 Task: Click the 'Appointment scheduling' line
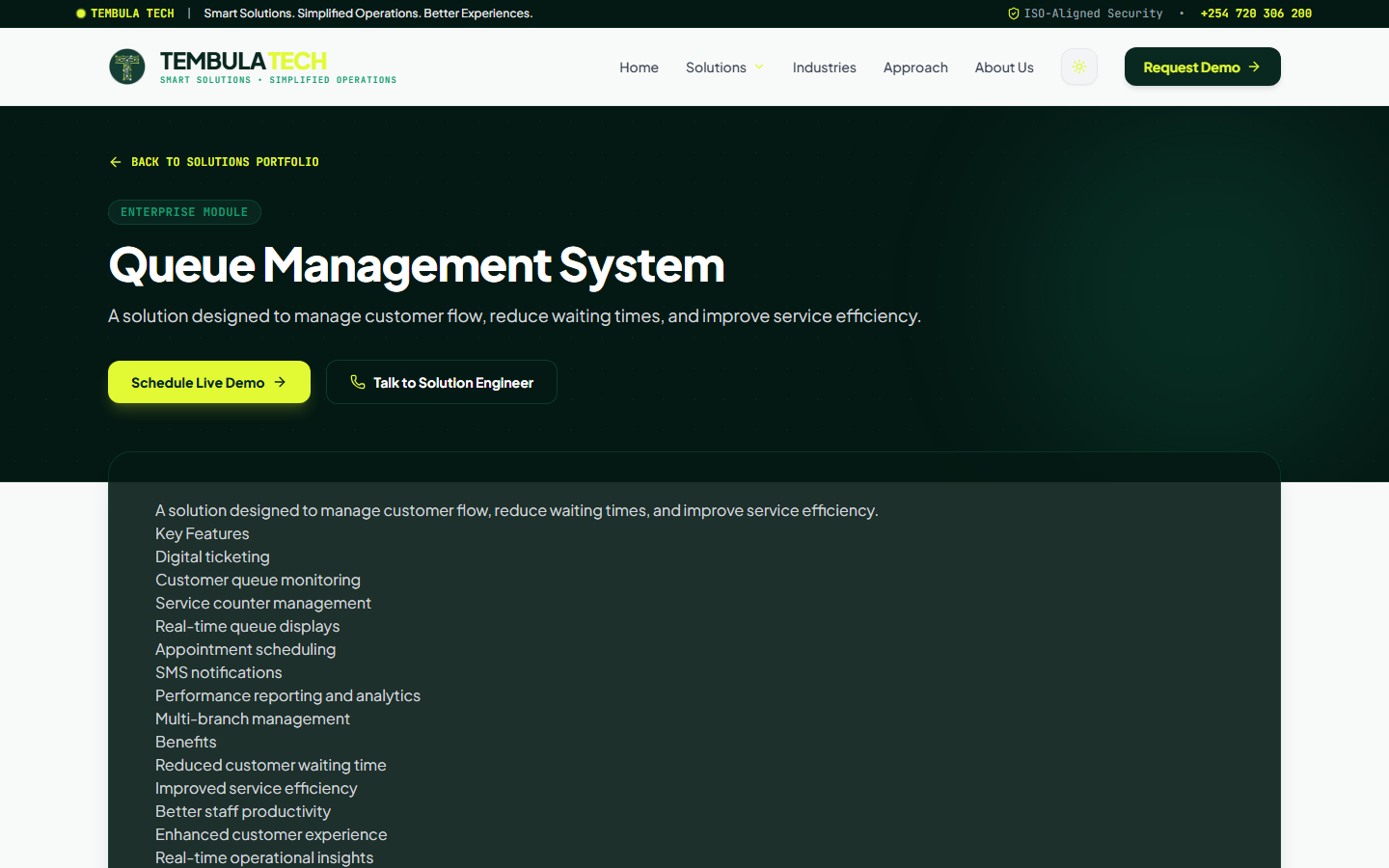[246, 649]
